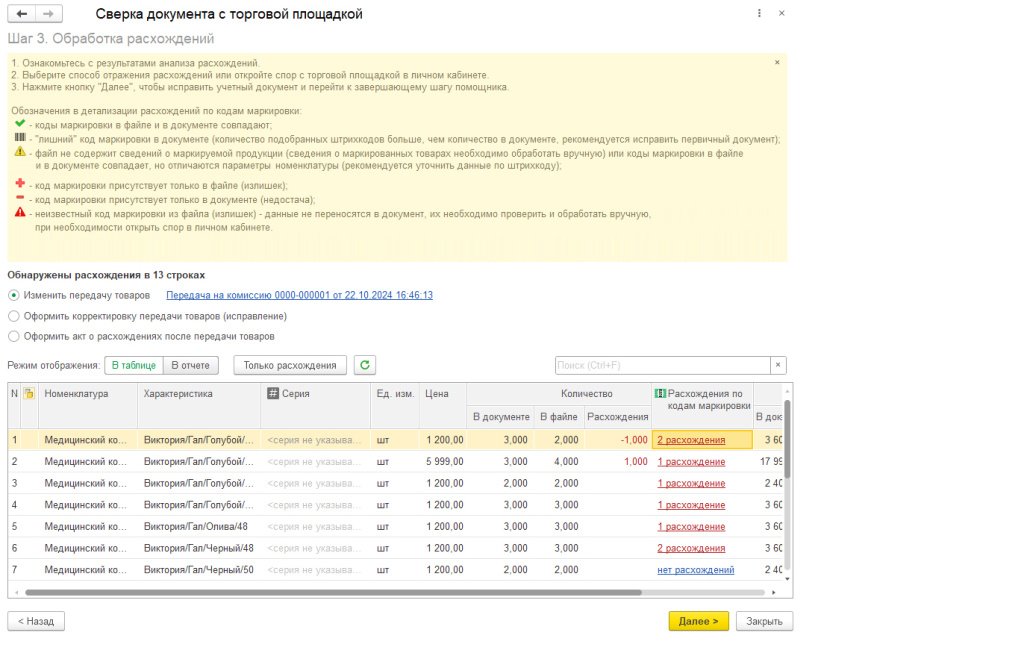Choose 'Оформить акт о расхождениях' radio option
Viewport: 1024px width, 656px height.
(13, 337)
